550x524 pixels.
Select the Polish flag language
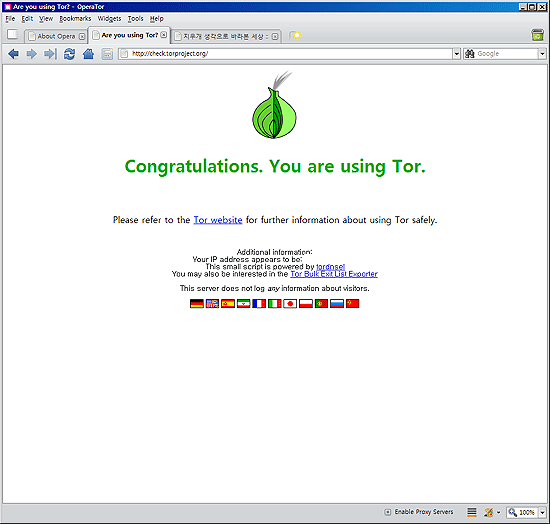pyautogui.click(x=306, y=303)
